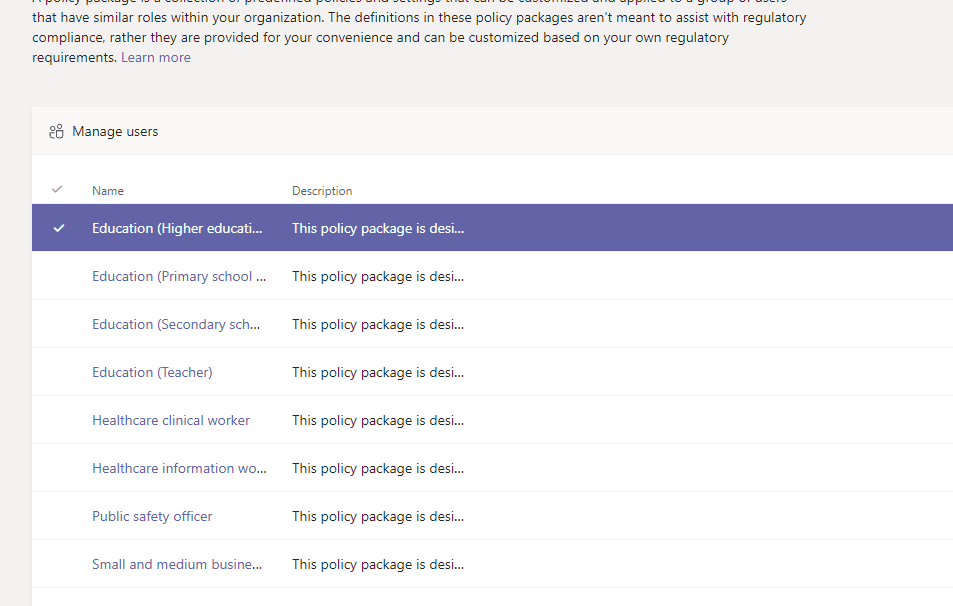The width and height of the screenshot is (953, 606).
Task: Toggle the select-all checkmark in header
Action: (x=57, y=190)
